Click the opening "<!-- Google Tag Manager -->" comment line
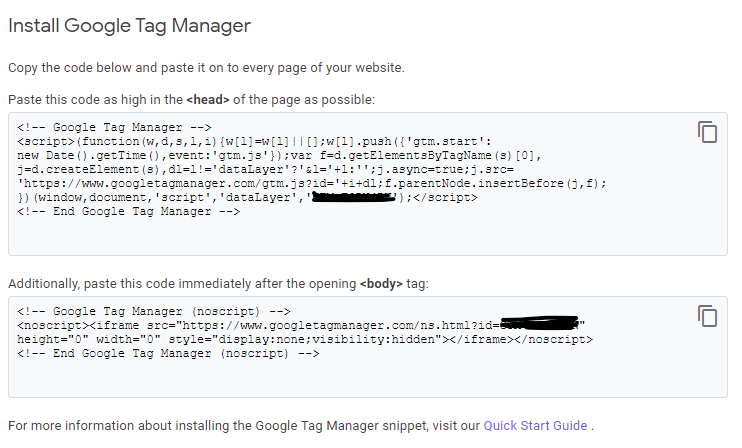This screenshot has width=742, height=448. [114, 128]
